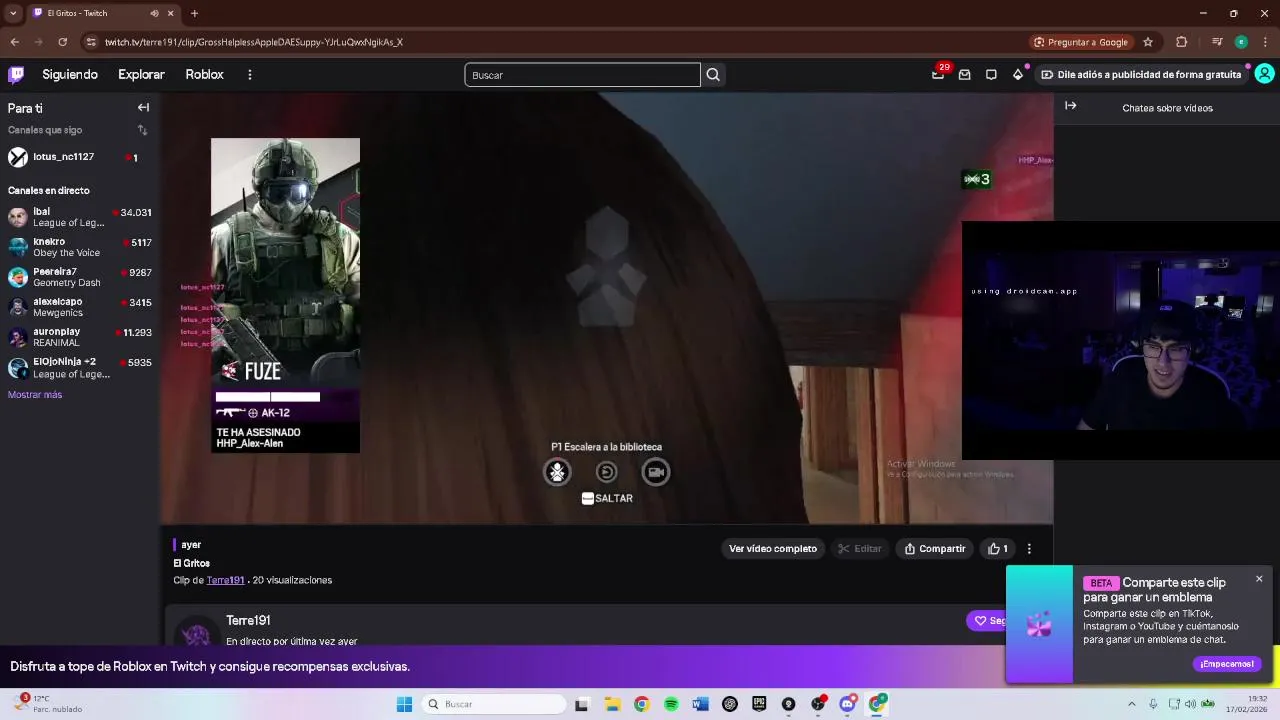Open auronplay live channel

click(x=80, y=337)
